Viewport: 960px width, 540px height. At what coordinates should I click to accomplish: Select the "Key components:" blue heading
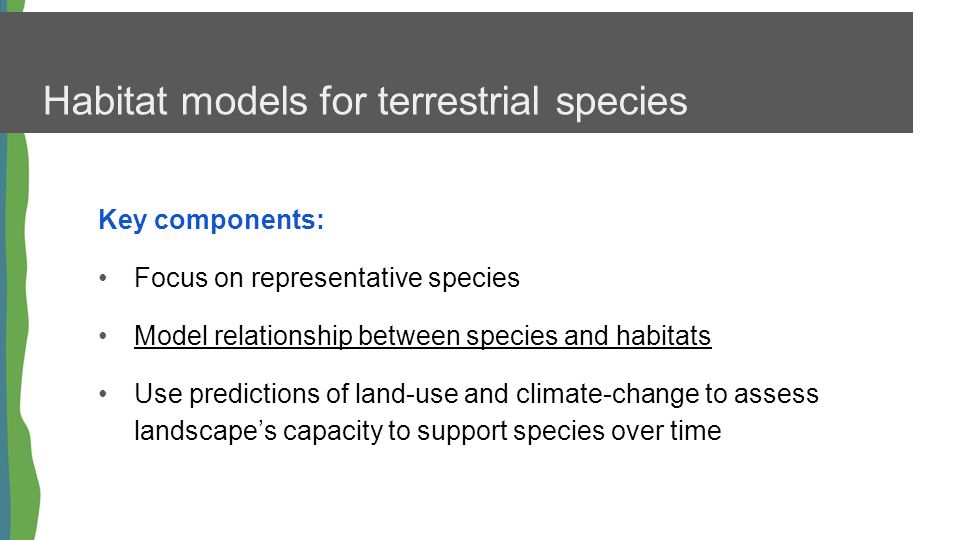click(211, 220)
